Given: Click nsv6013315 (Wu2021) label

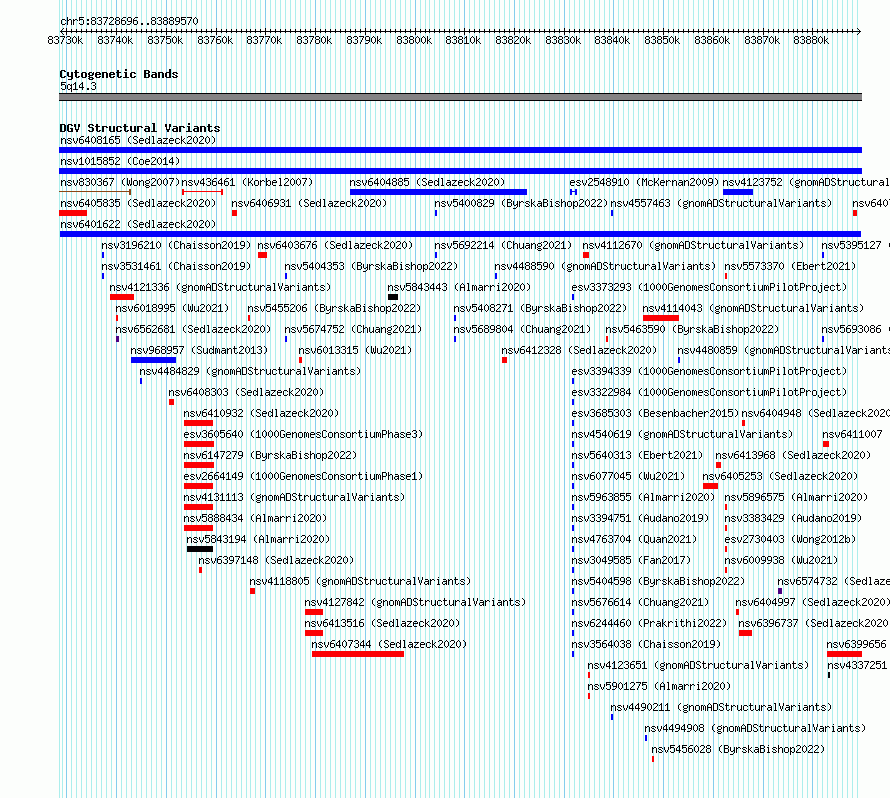Looking at the screenshot, I should 355,350.
